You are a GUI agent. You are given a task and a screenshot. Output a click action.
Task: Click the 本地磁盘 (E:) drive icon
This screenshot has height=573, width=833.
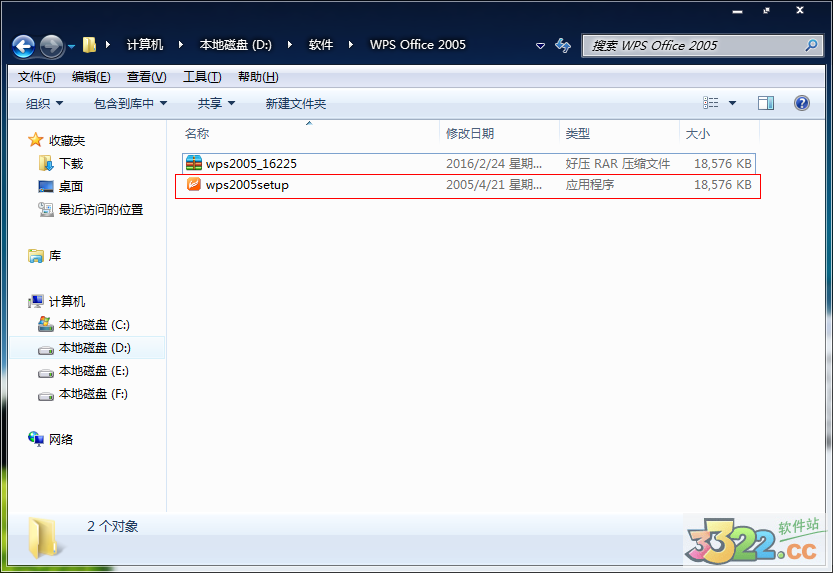point(46,372)
